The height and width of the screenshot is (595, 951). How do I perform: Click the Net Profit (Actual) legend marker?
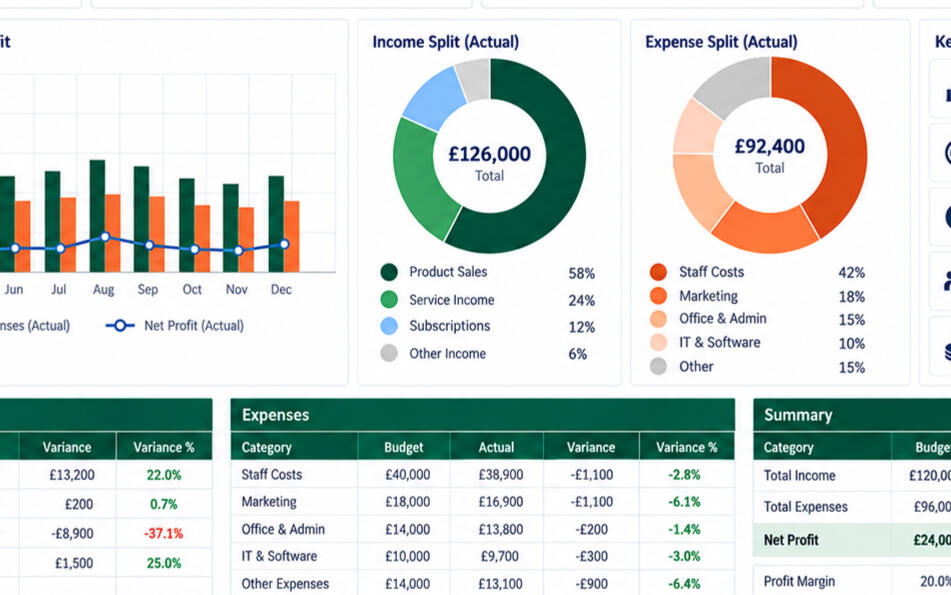point(119,326)
